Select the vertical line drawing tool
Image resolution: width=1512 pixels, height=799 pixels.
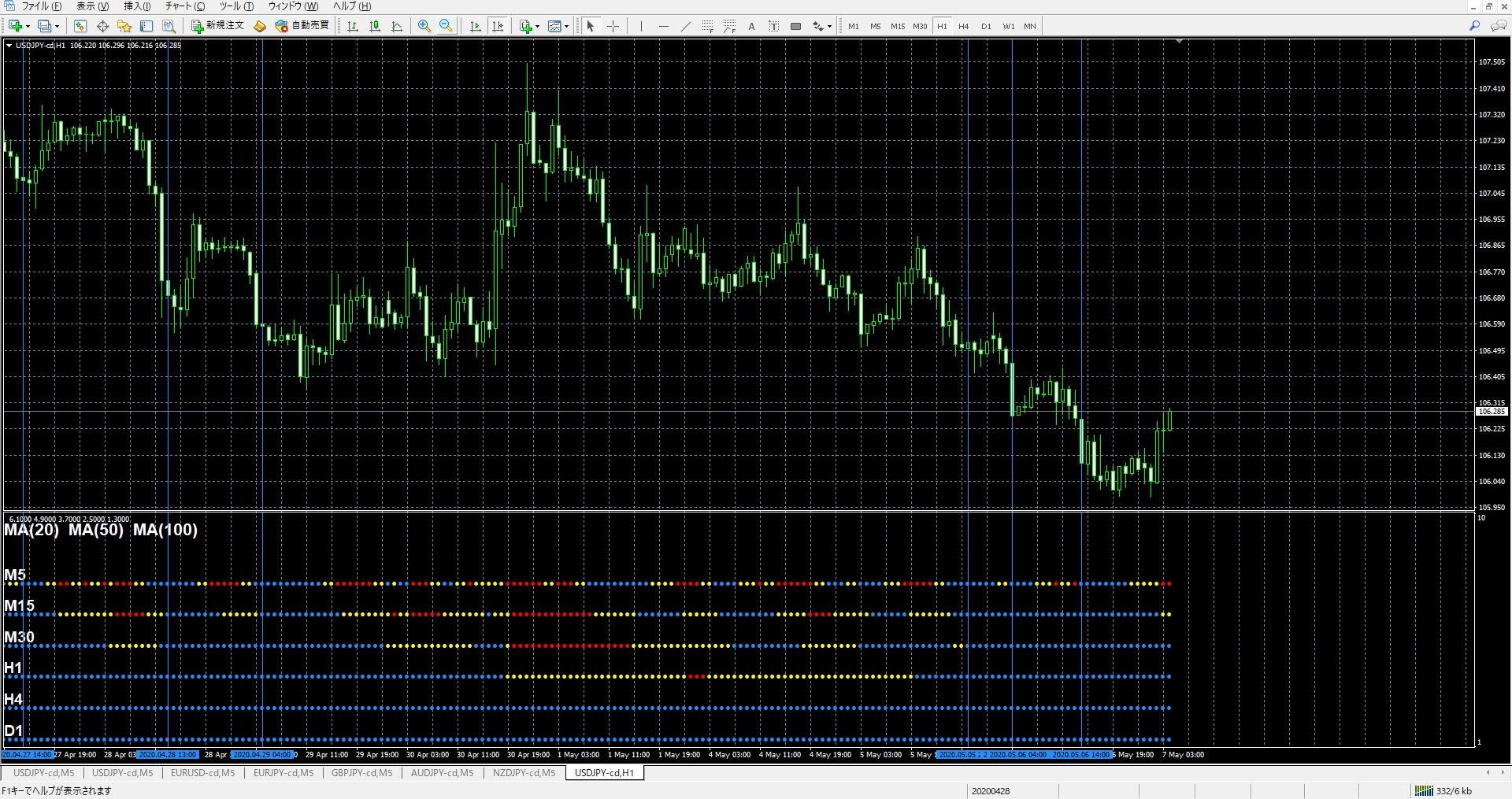point(641,26)
